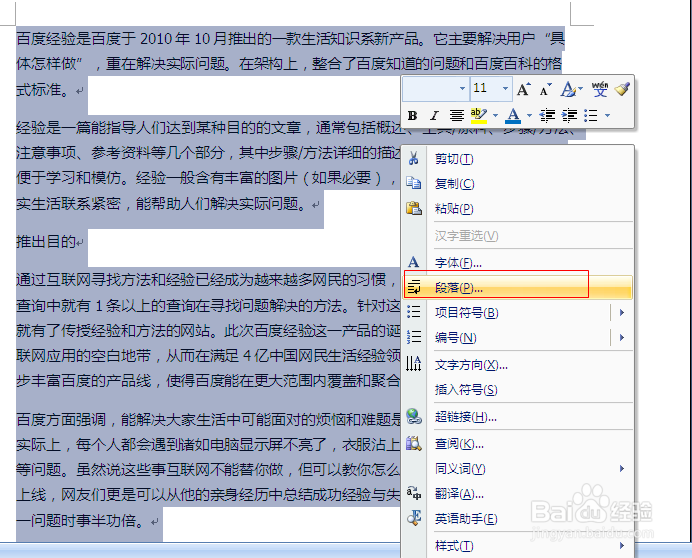Choose 剪切(T) from context menu
The height and width of the screenshot is (558, 692).
coord(454,159)
